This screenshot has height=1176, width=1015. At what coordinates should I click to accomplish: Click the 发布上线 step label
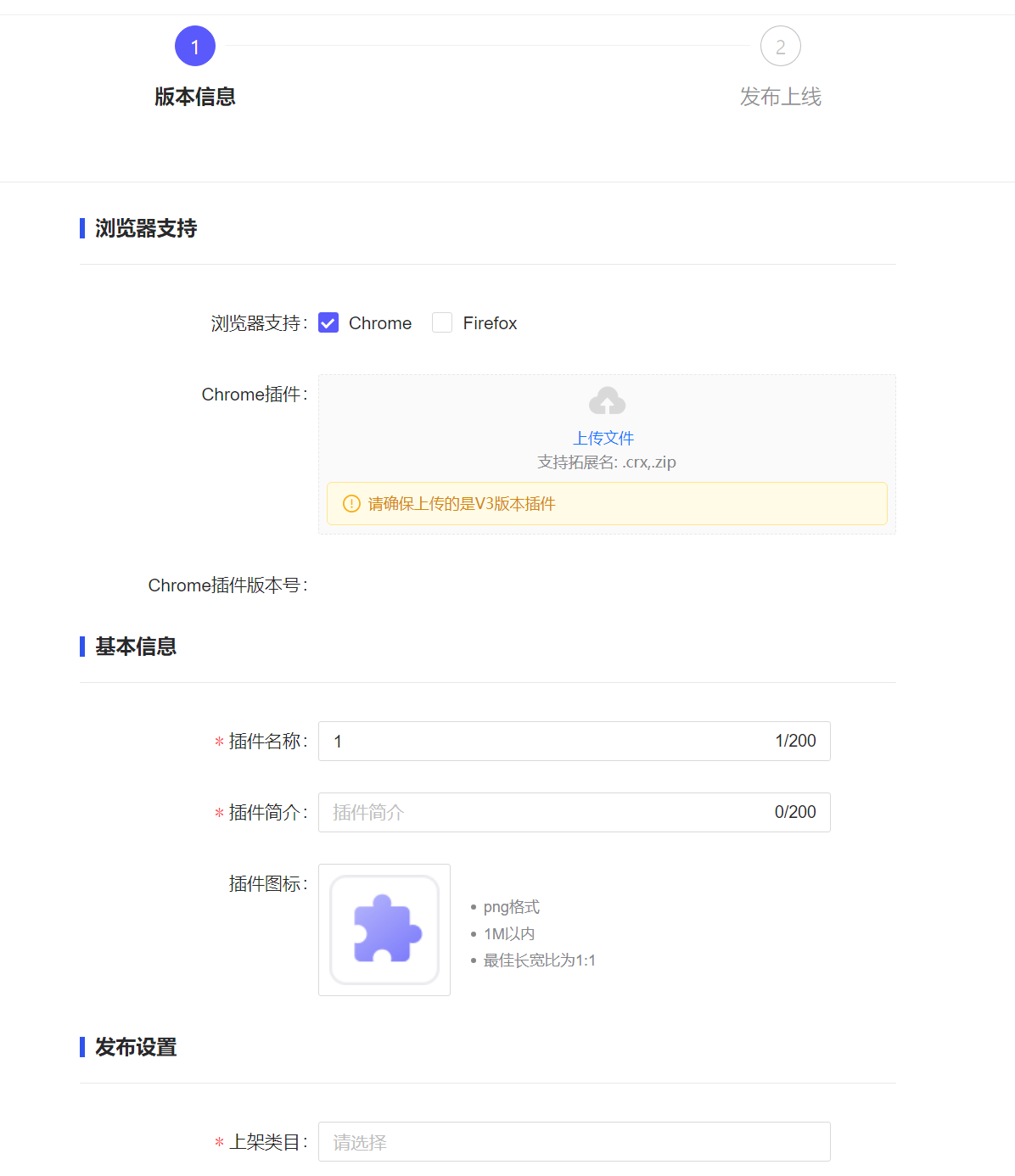pos(781,97)
